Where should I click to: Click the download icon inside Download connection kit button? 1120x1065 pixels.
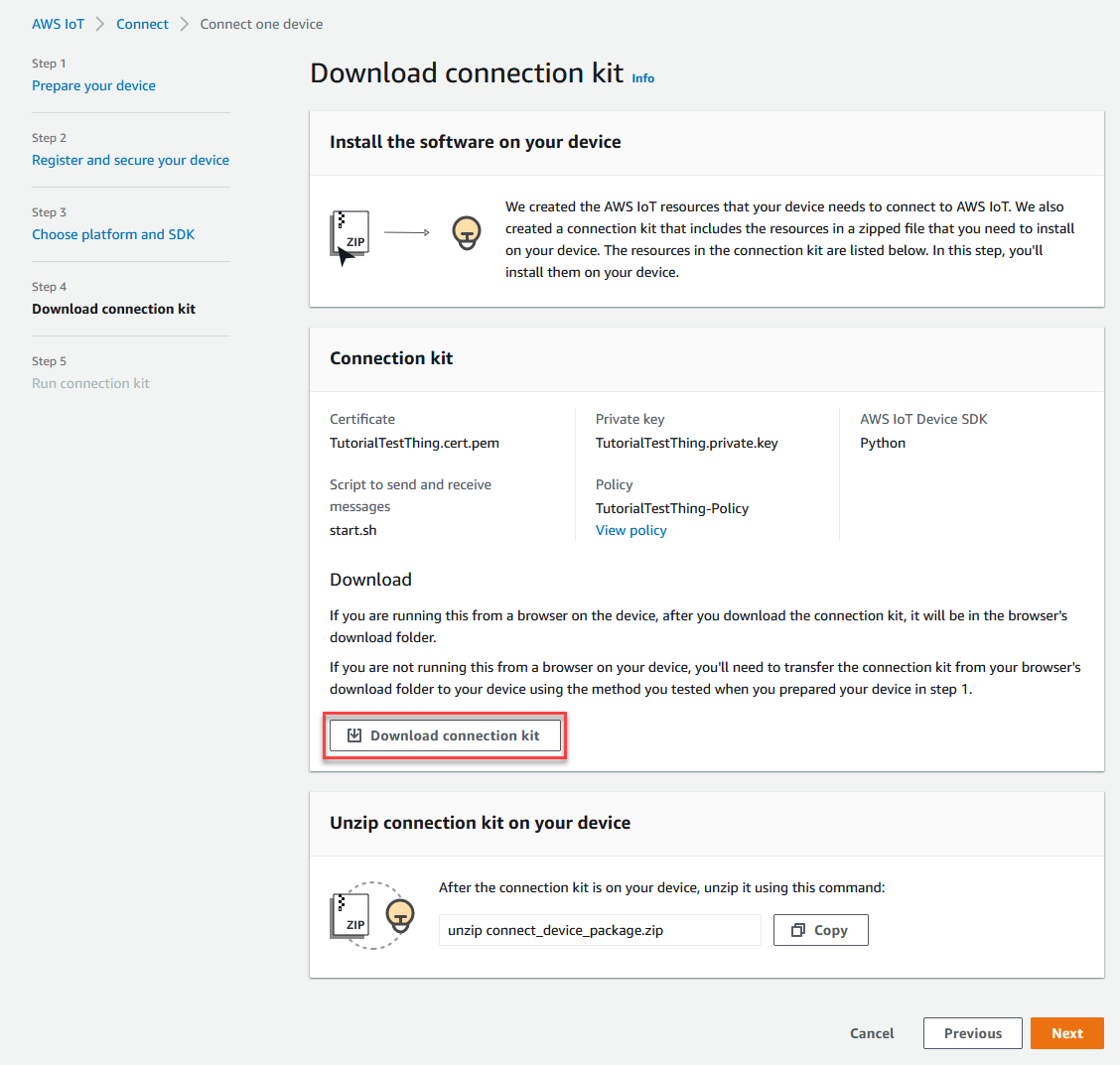tap(356, 735)
